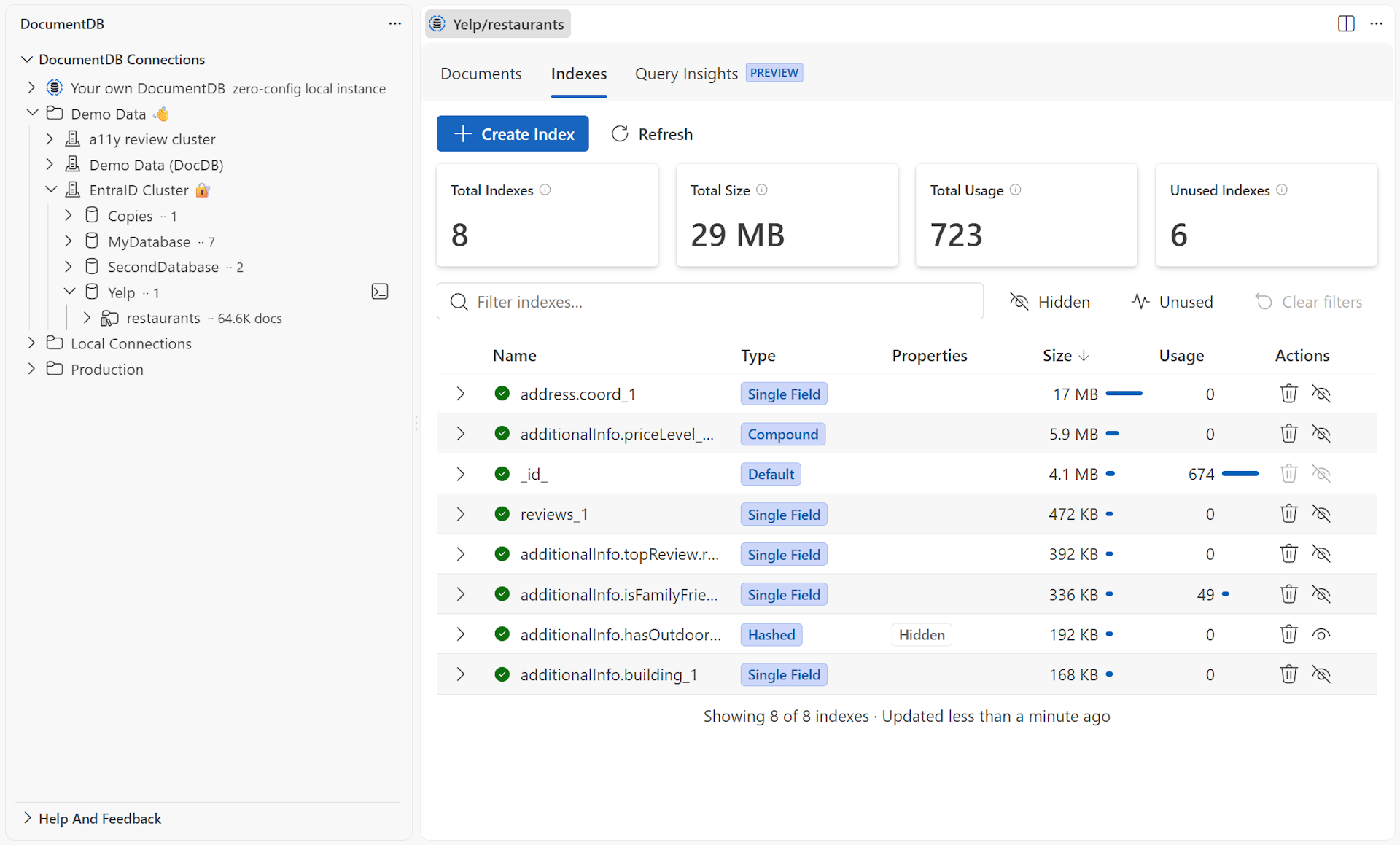Sort by the Name column header

click(515, 356)
